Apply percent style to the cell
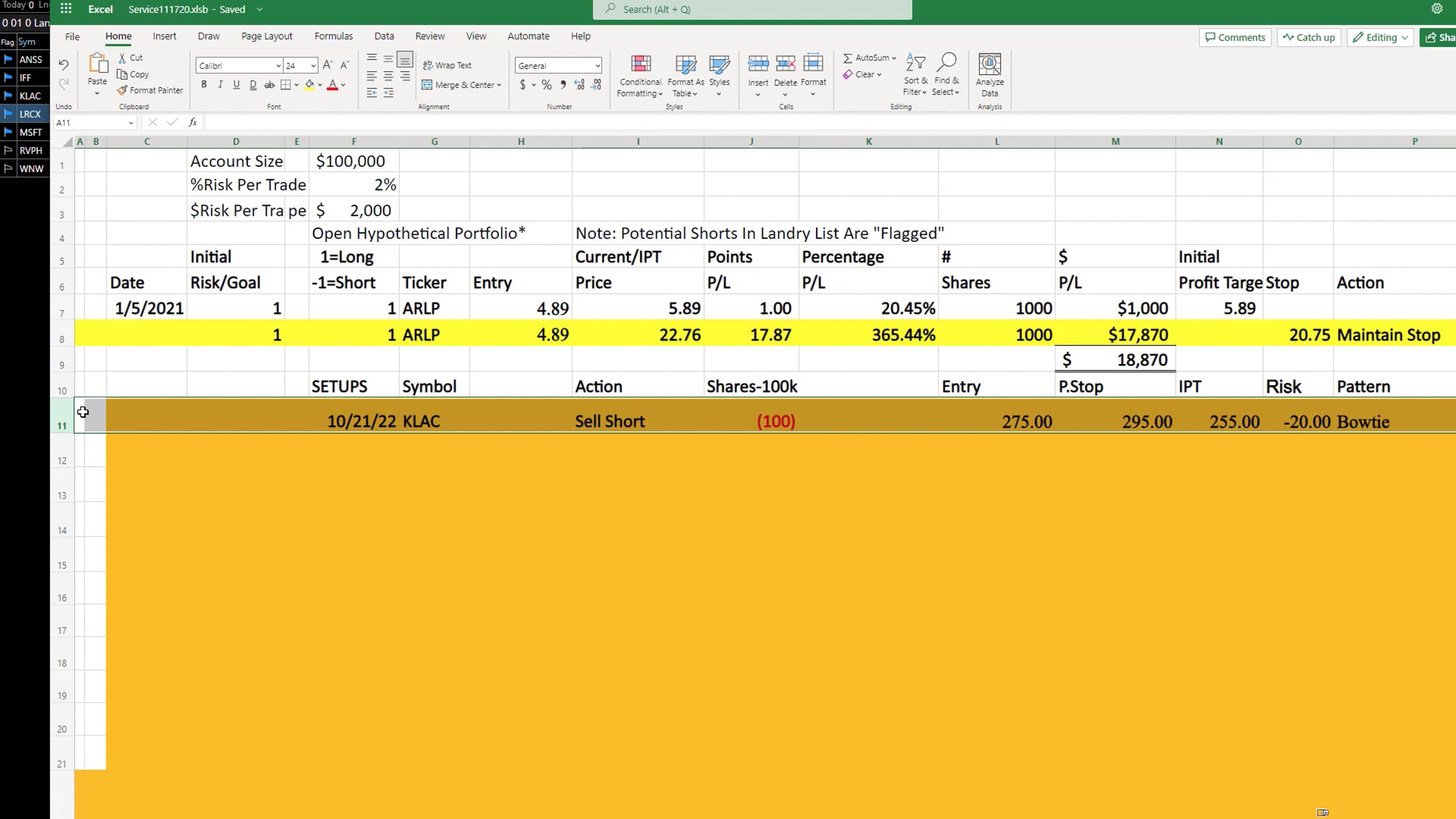1456x819 pixels. (547, 85)
